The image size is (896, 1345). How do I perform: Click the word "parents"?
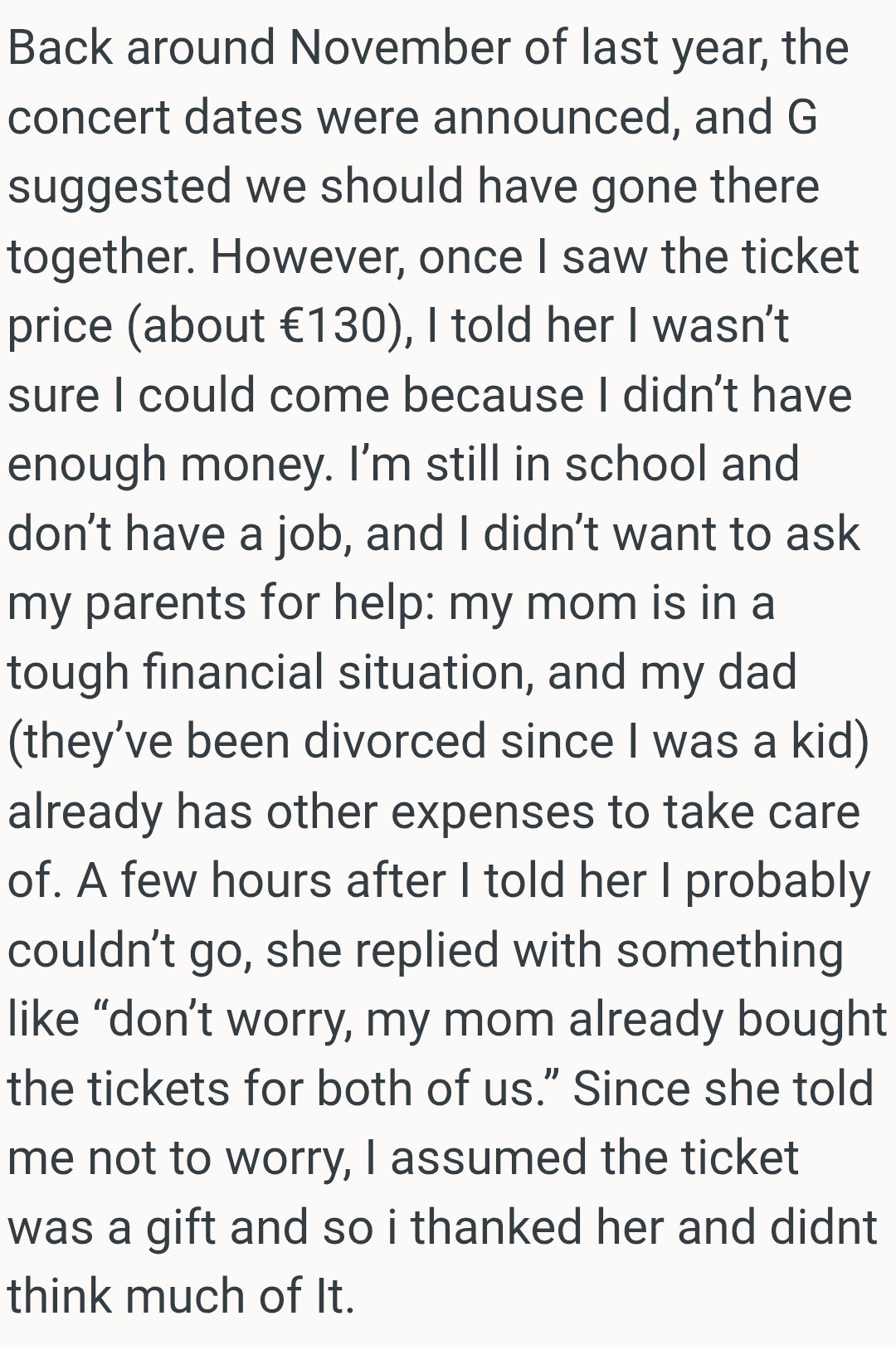(x=166, y=602)
